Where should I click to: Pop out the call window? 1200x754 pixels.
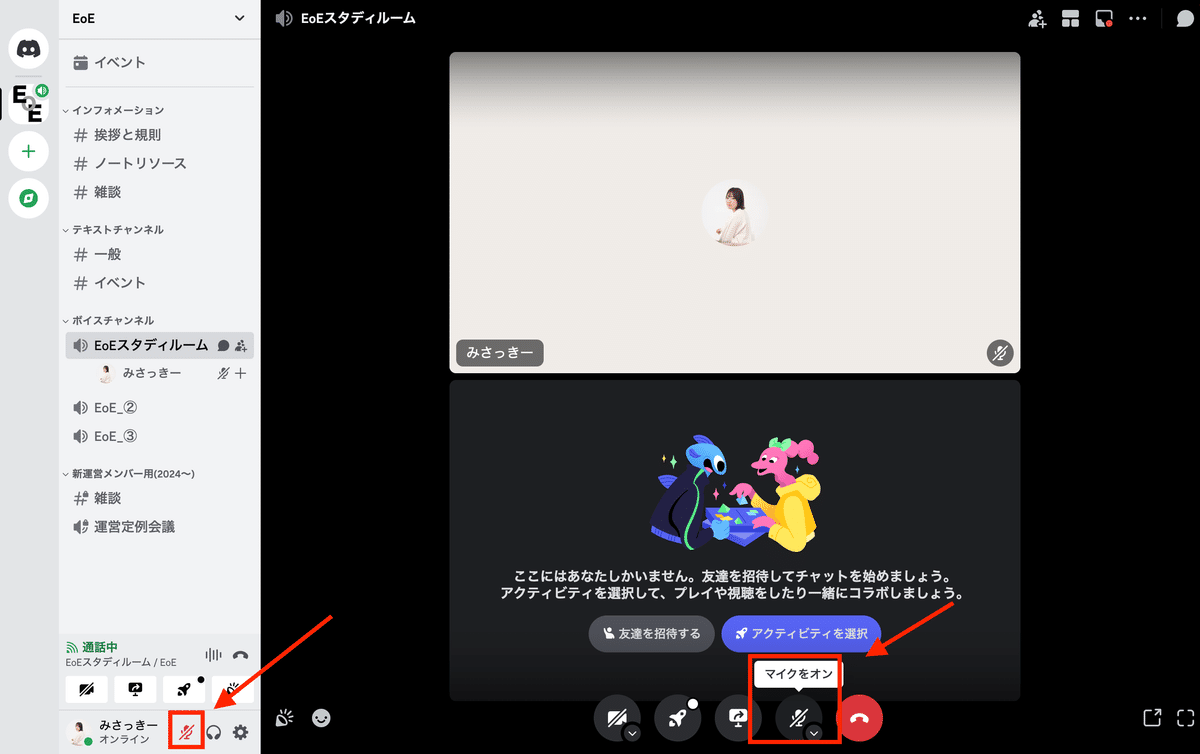(1152, 717)
